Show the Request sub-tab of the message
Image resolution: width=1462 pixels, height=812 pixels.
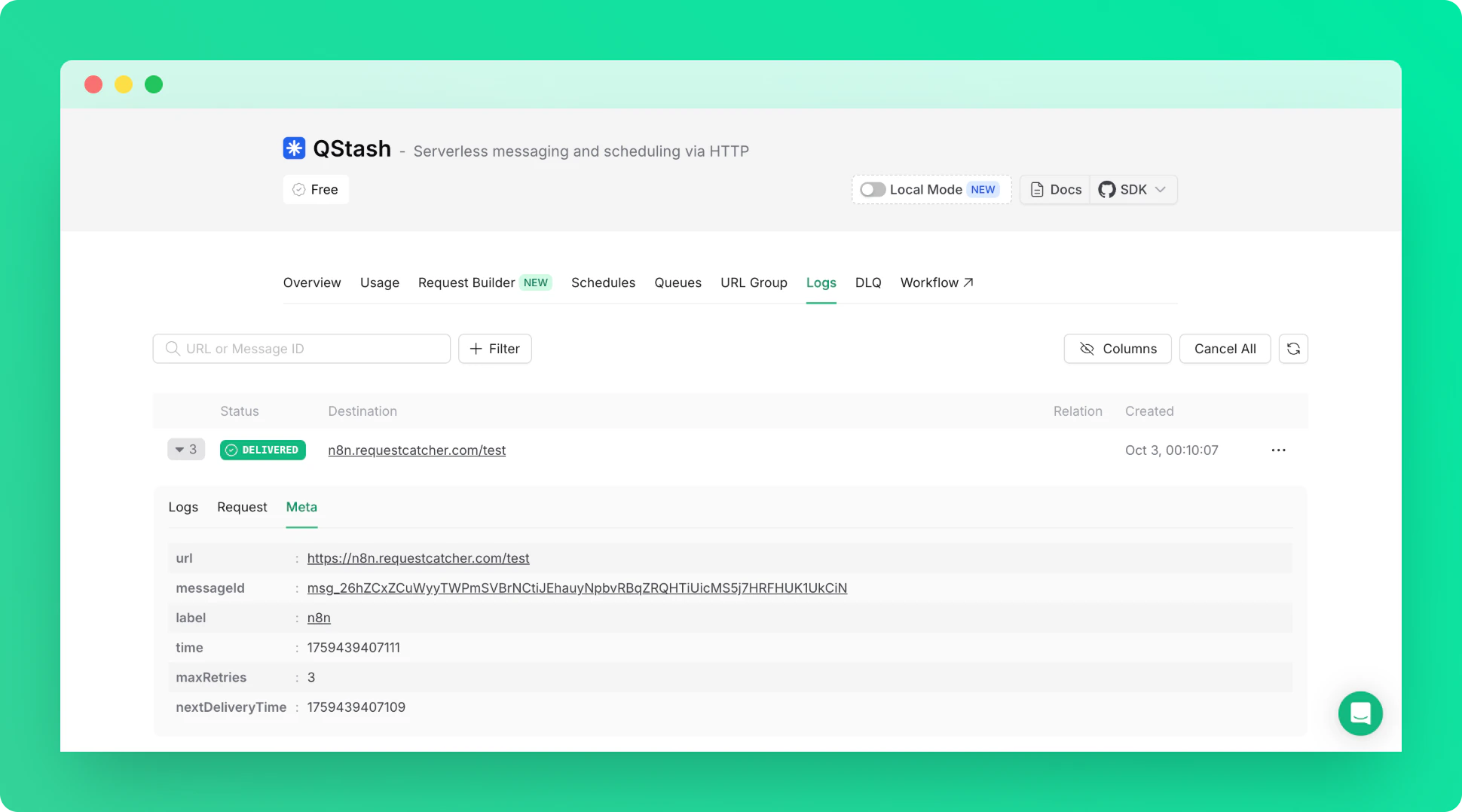pos(242,507)
